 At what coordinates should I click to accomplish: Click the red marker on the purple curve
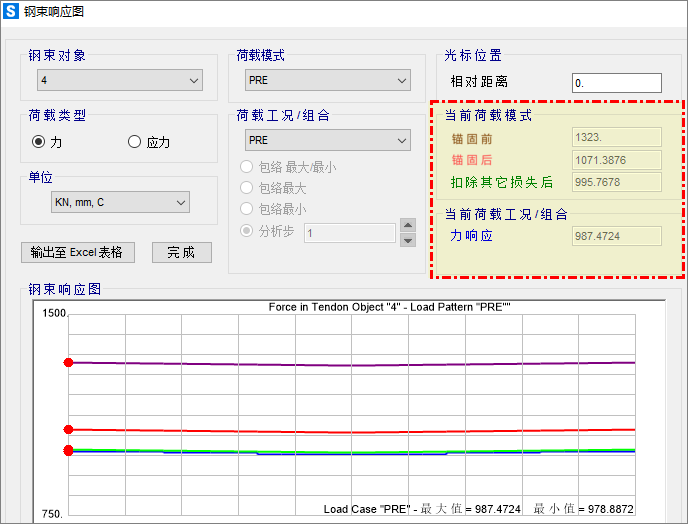(68, 362)
